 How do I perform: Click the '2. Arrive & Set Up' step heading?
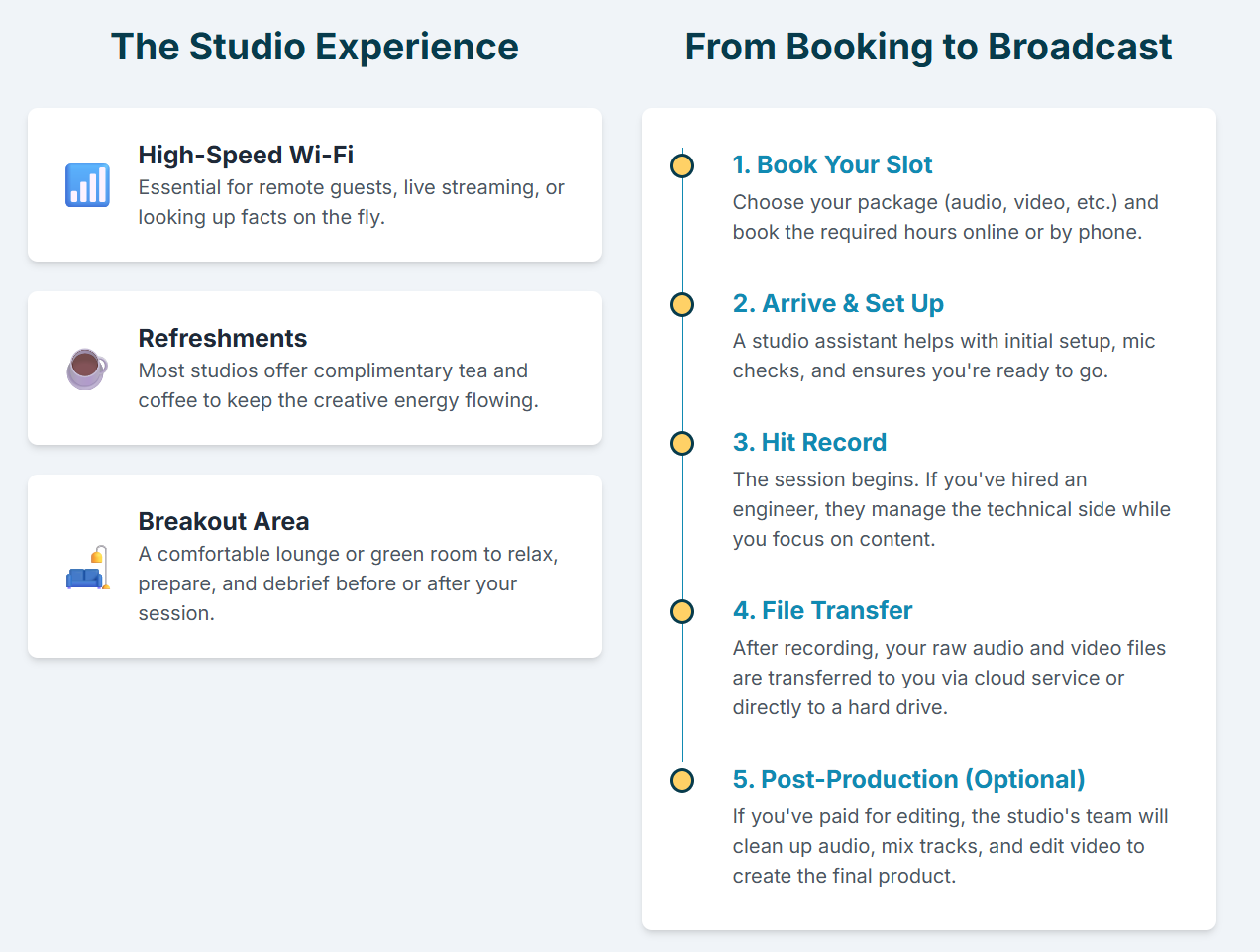point(838,303)
